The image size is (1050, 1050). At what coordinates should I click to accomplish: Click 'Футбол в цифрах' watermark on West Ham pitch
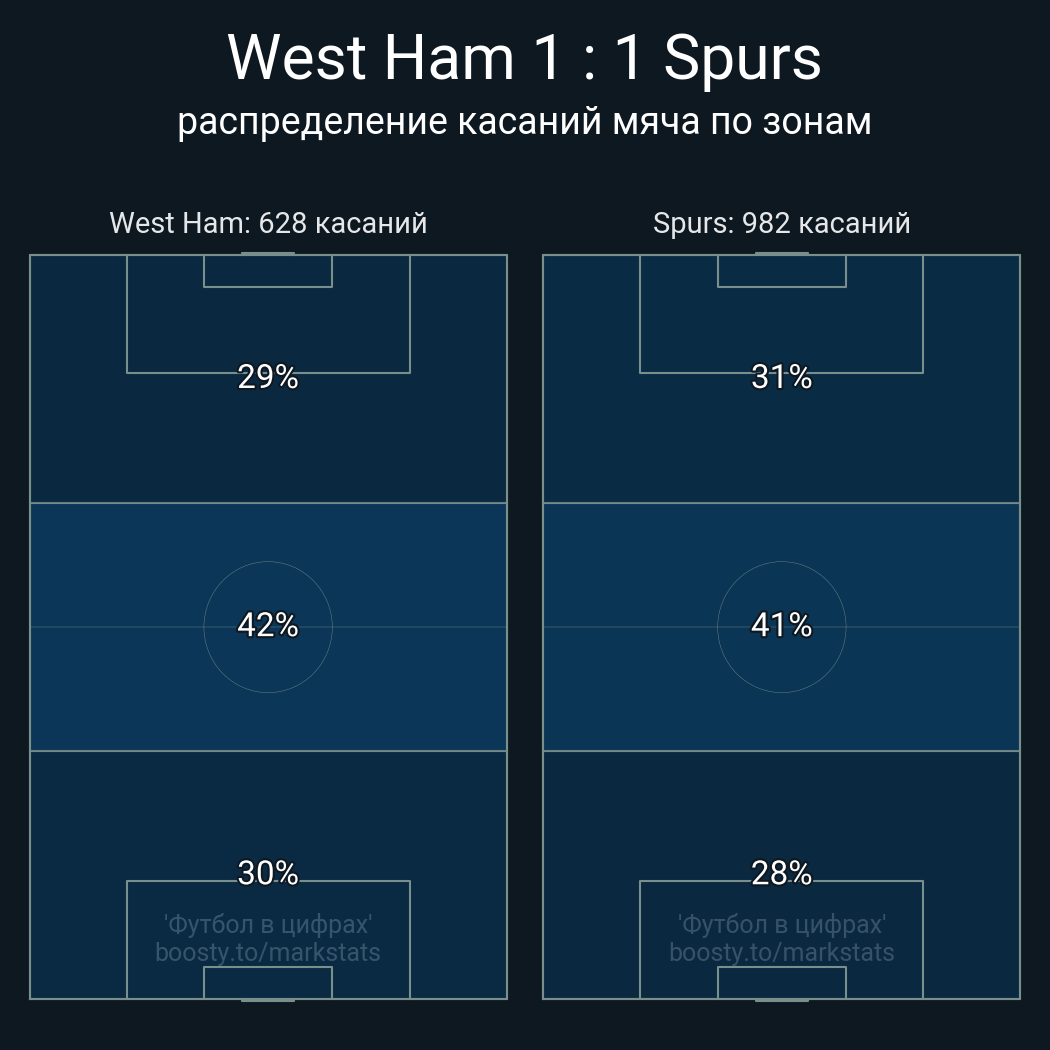pos(268,924)
